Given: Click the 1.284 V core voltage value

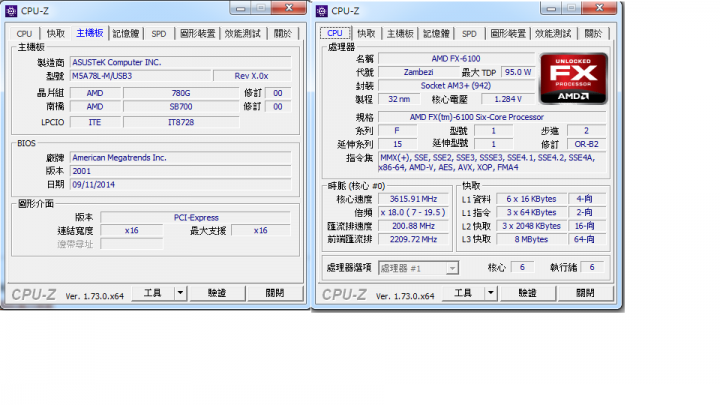Looking at the screenshot, I should click(508, 99).
